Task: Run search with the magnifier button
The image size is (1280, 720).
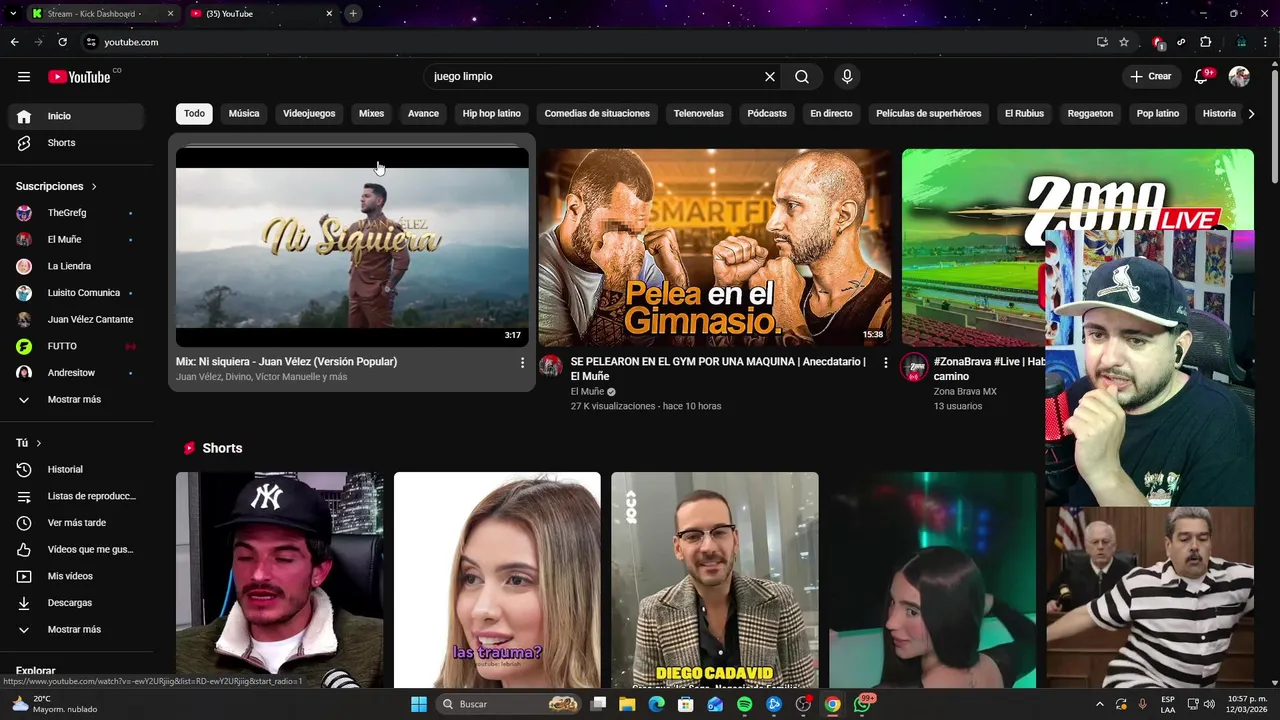Action: click(802, 77)
